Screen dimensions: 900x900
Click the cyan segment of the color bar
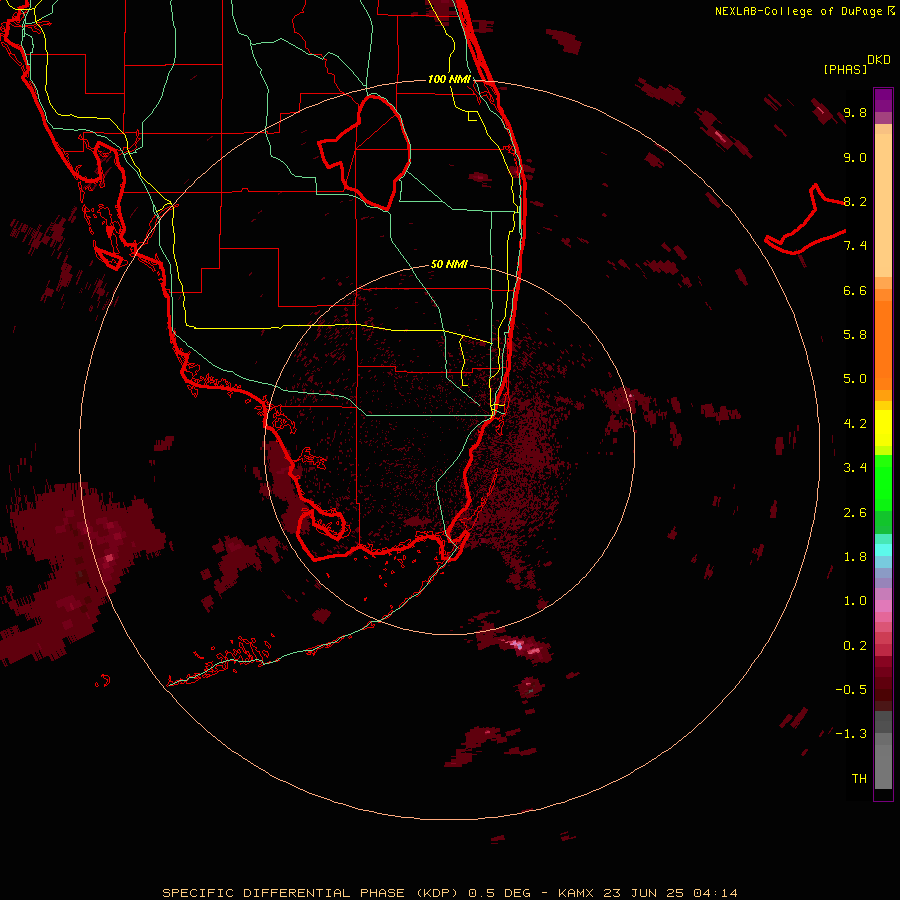tap(883, 549)
